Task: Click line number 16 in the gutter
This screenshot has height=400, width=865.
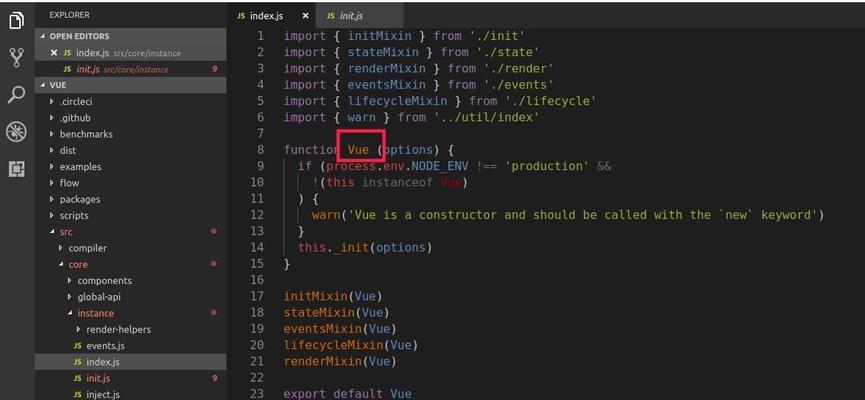Action: [257, 280]
